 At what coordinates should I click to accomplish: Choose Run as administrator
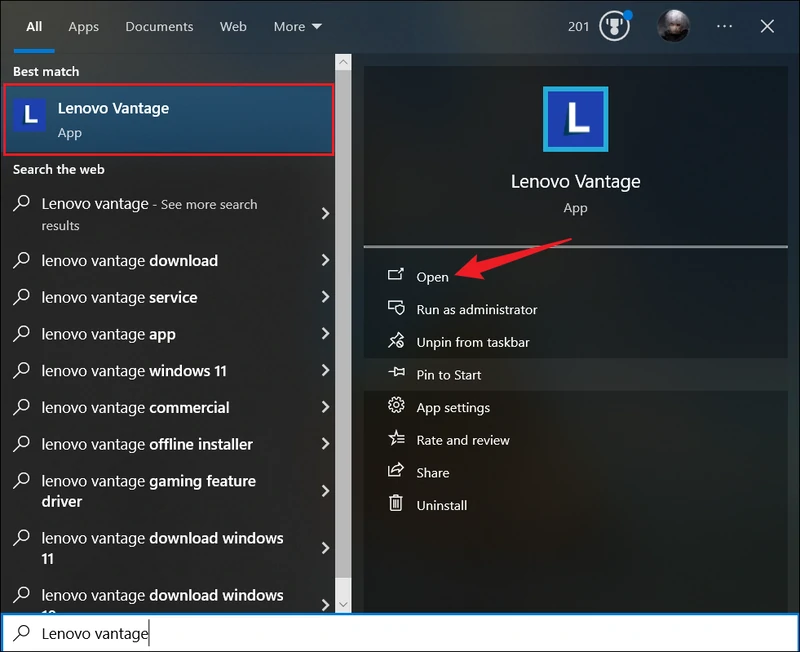click(x=477, y=309)
